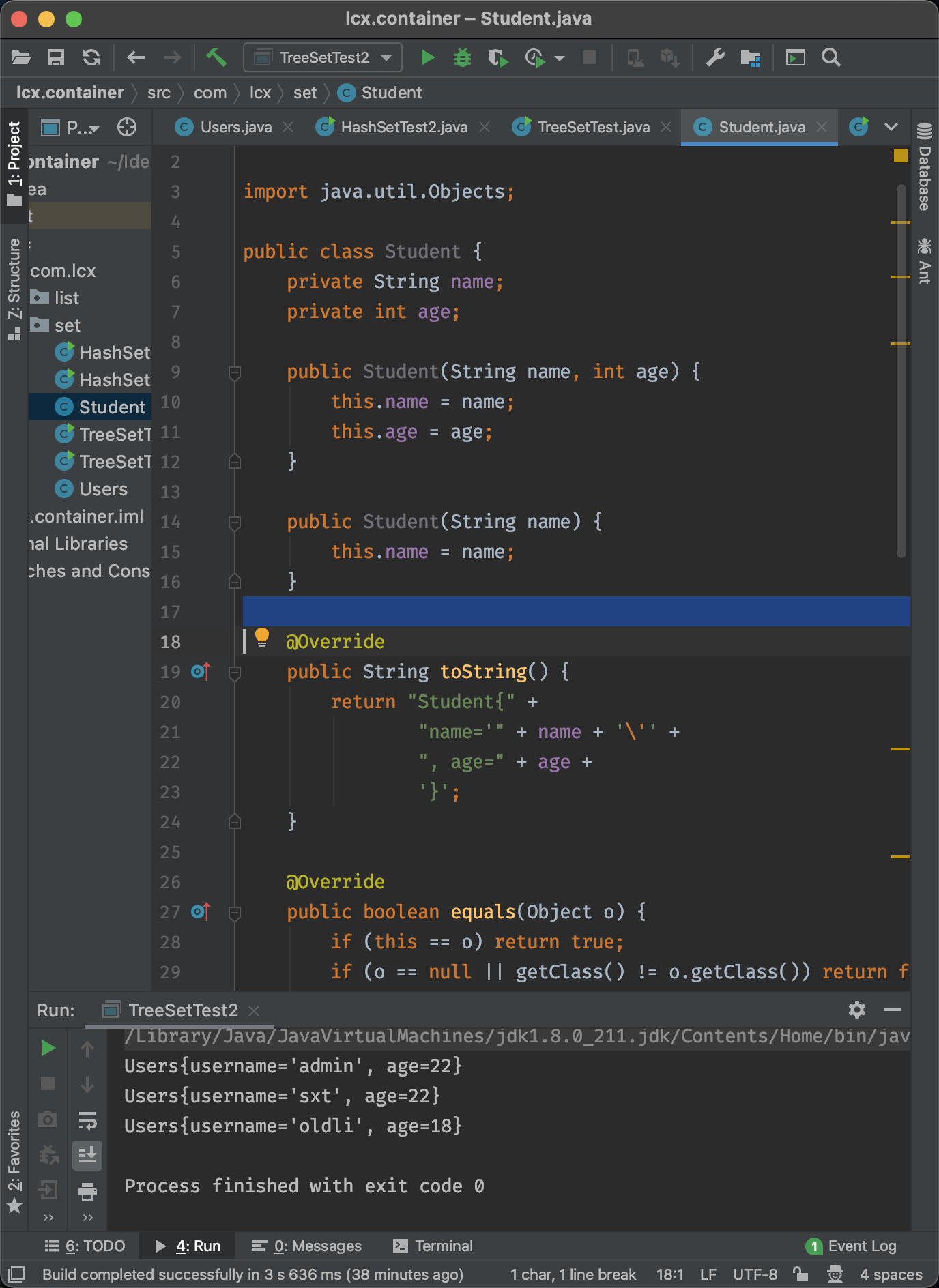Hide the Run panel with minus icon
This screenshot has height=1288, width=939.
pos(892,1009)
